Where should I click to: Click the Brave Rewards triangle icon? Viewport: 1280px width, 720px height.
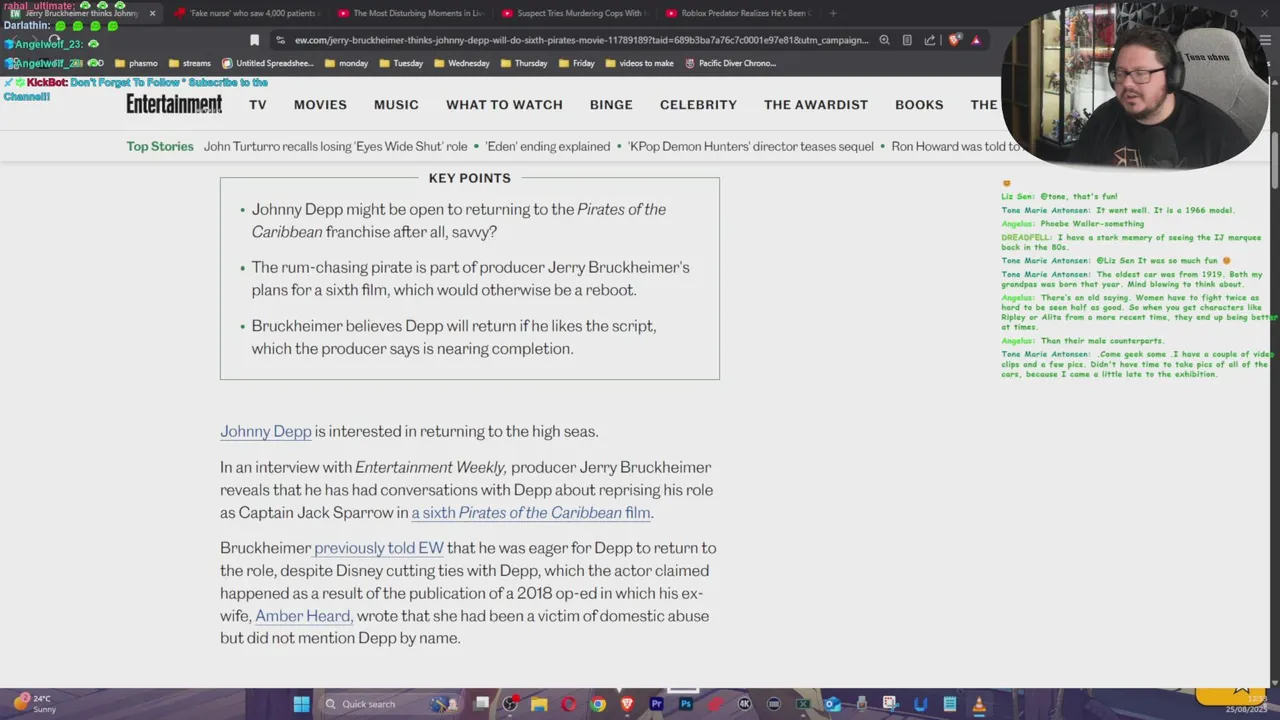pyautogui.click(x=977, y=40)
